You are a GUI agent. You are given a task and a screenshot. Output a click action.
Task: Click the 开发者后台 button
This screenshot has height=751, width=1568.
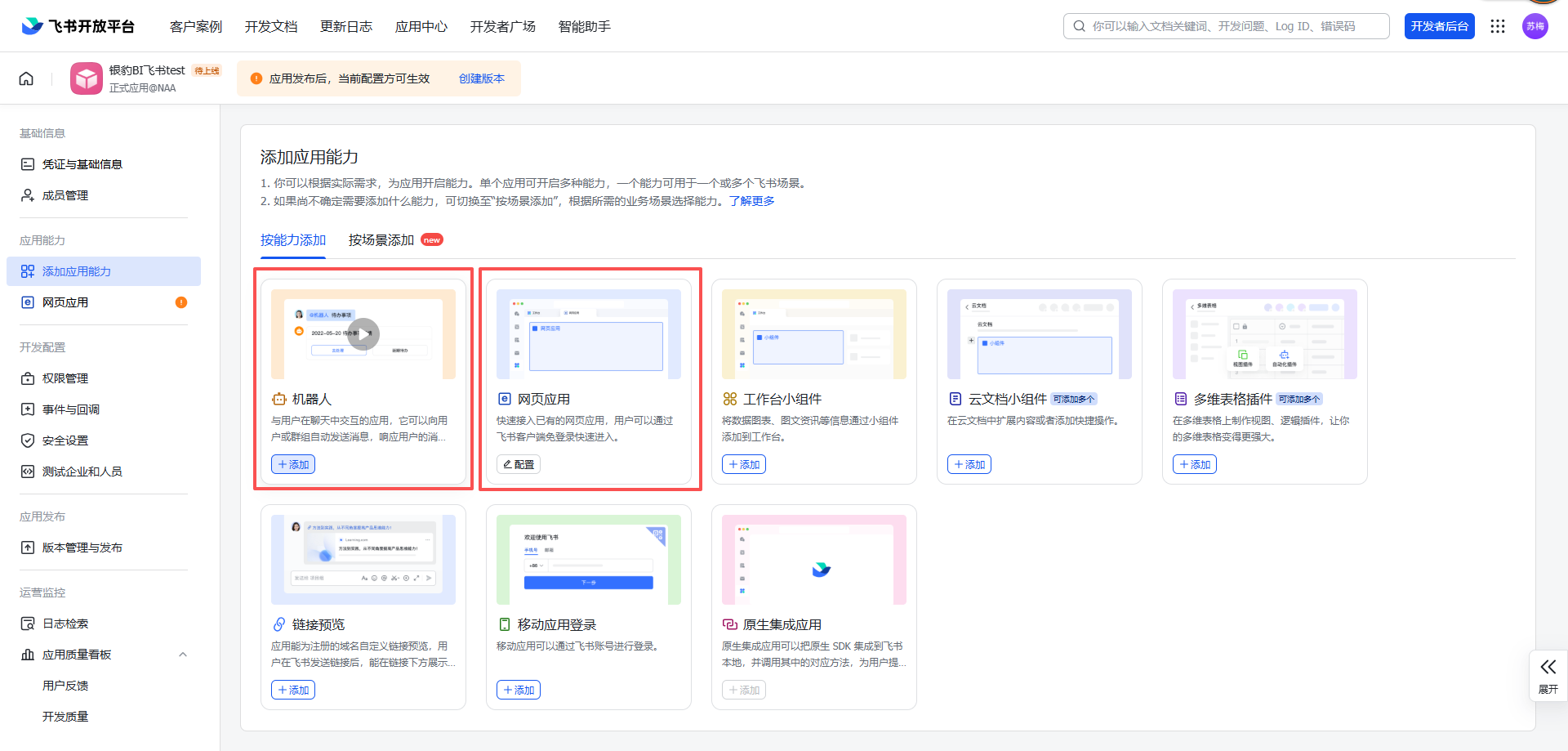(1439, 26)
